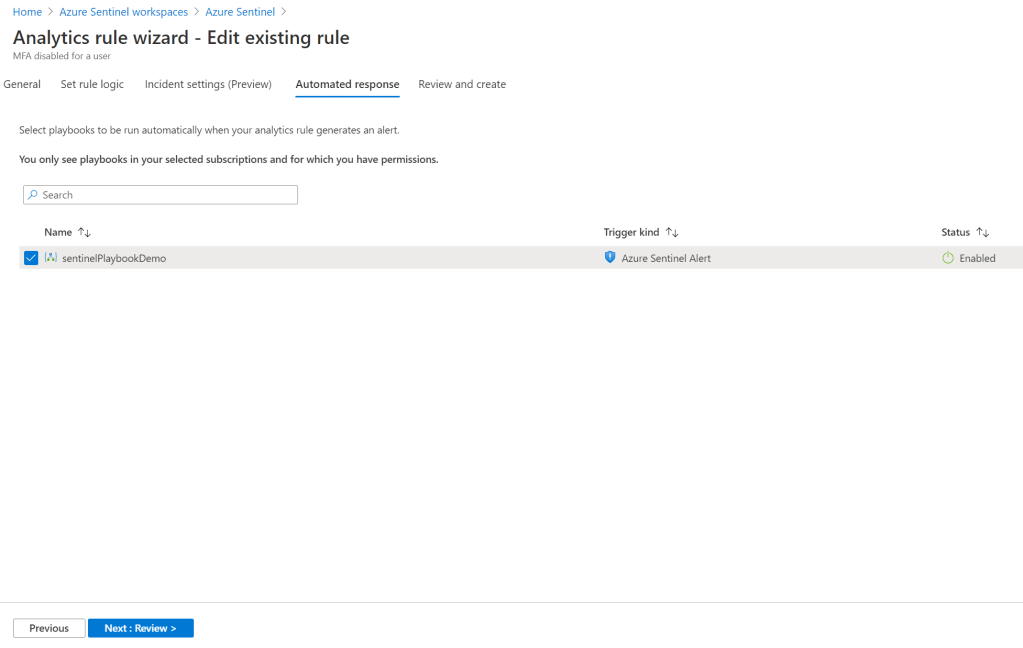Sort by Name column arrows
The width and height of the screenshot is (1023, 648).
click(84, 232)
